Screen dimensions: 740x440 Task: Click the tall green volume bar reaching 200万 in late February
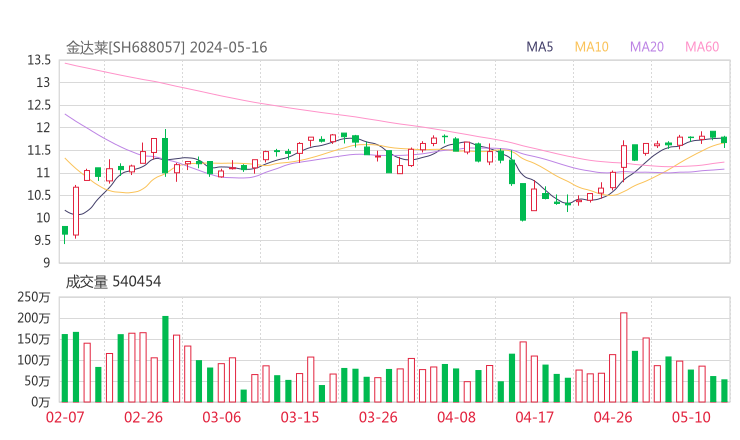[x=165, y=359]
